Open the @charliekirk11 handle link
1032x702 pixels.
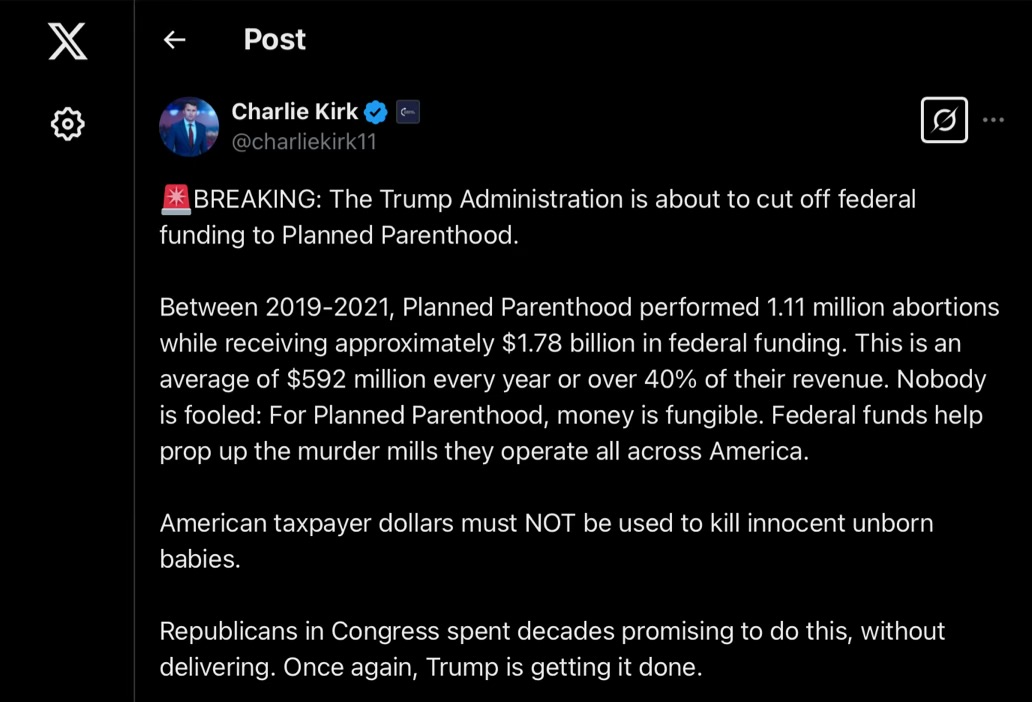click(303, 141)
